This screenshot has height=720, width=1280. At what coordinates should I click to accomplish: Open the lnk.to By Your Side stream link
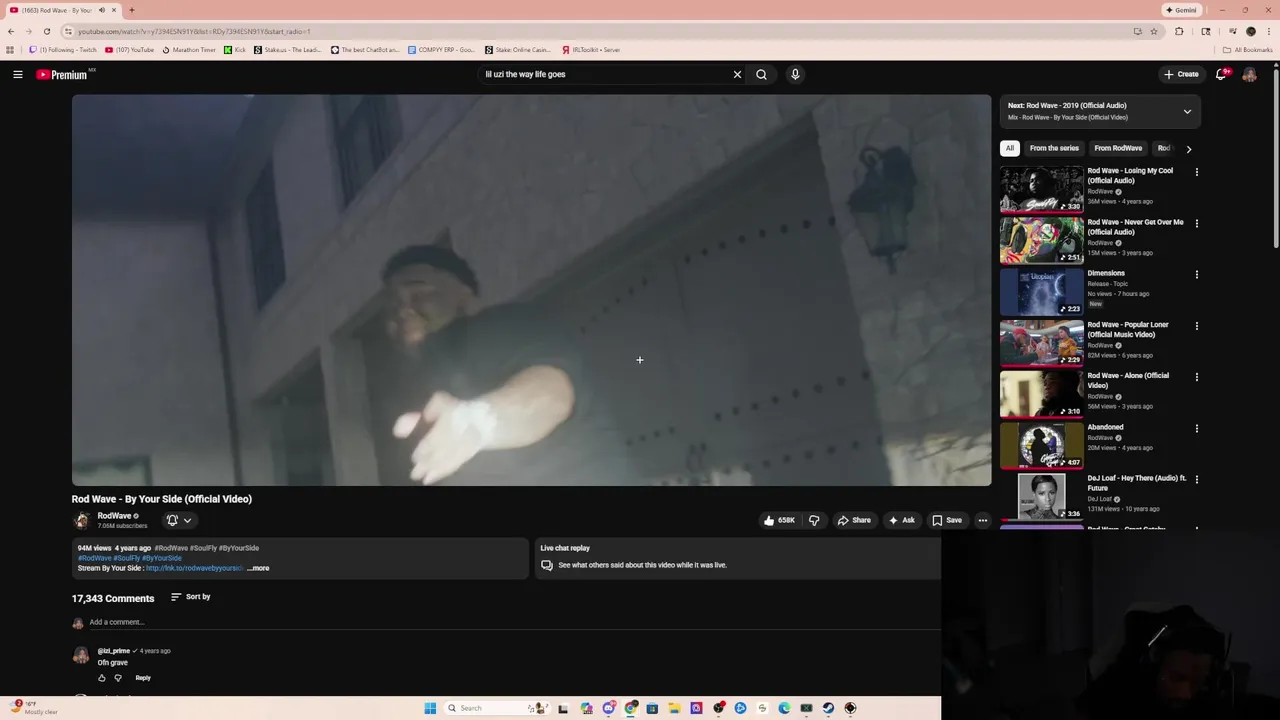[x=194, y=568]
